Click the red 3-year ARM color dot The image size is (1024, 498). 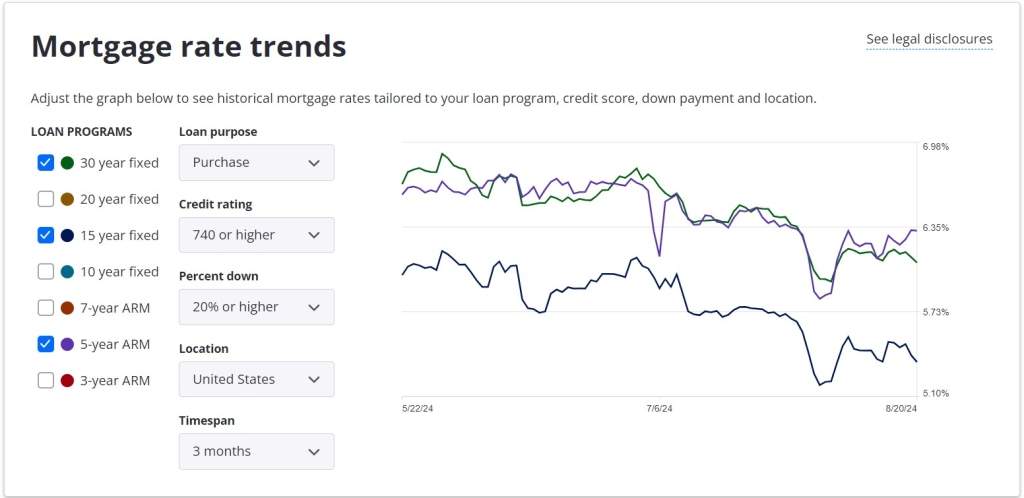(67, 380)
